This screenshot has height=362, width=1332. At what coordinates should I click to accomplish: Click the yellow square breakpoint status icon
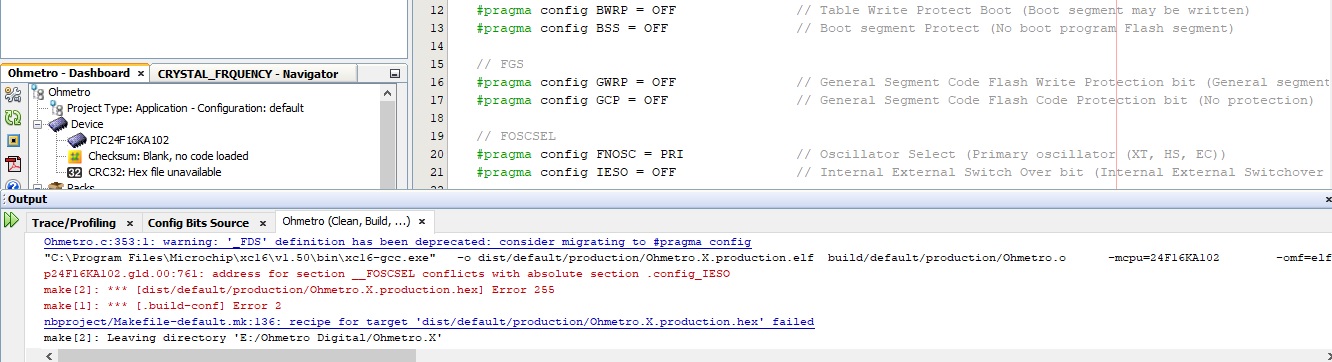[x=13, y=141]
